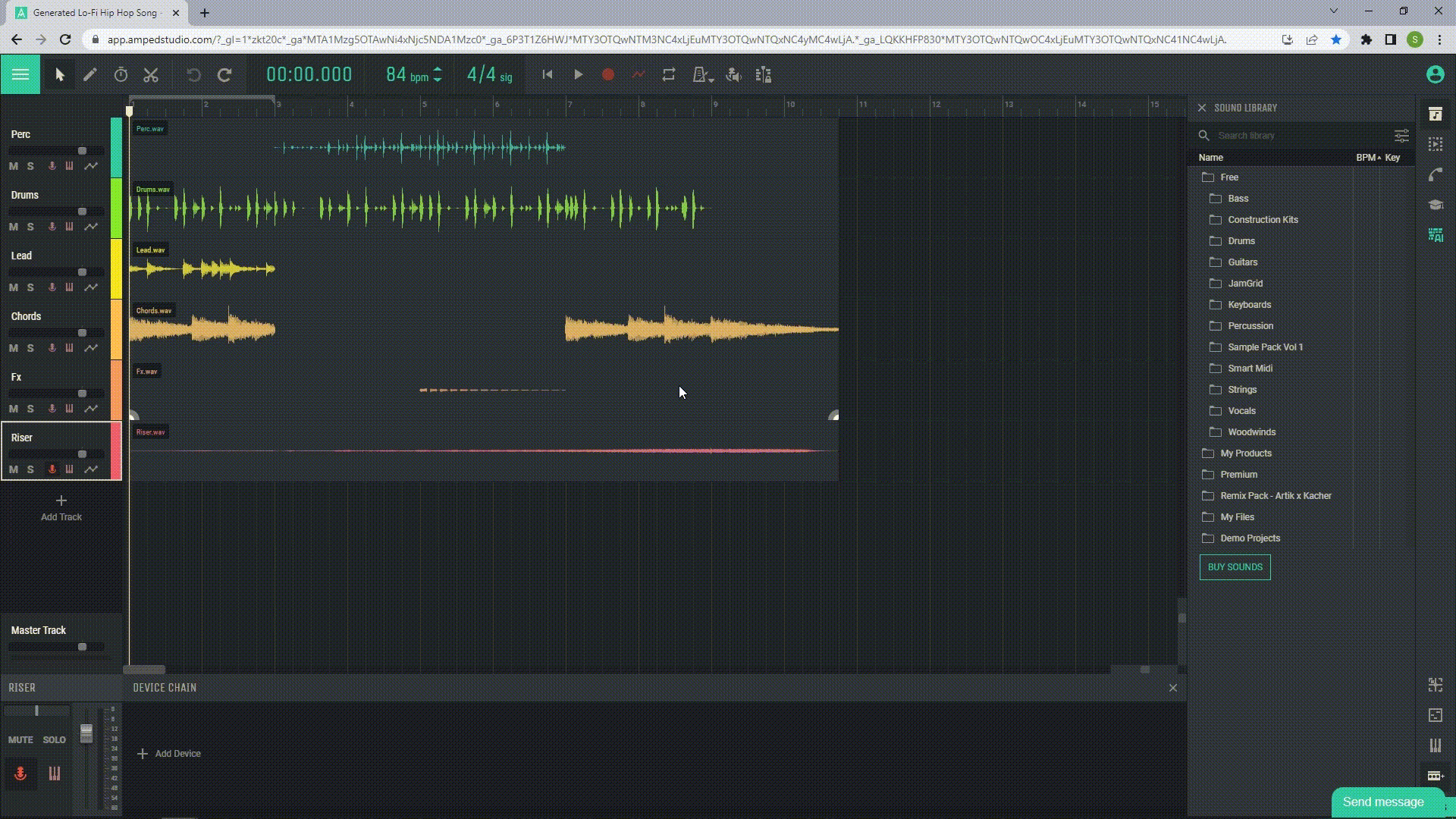The image size is (1456, 819).
Task: Click Add Device in Riser device chain
Action: [x=169, y=753]
